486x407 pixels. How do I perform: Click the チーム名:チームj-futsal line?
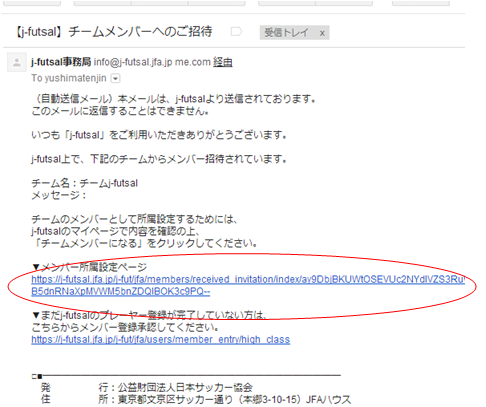click(x=85, y=183)
